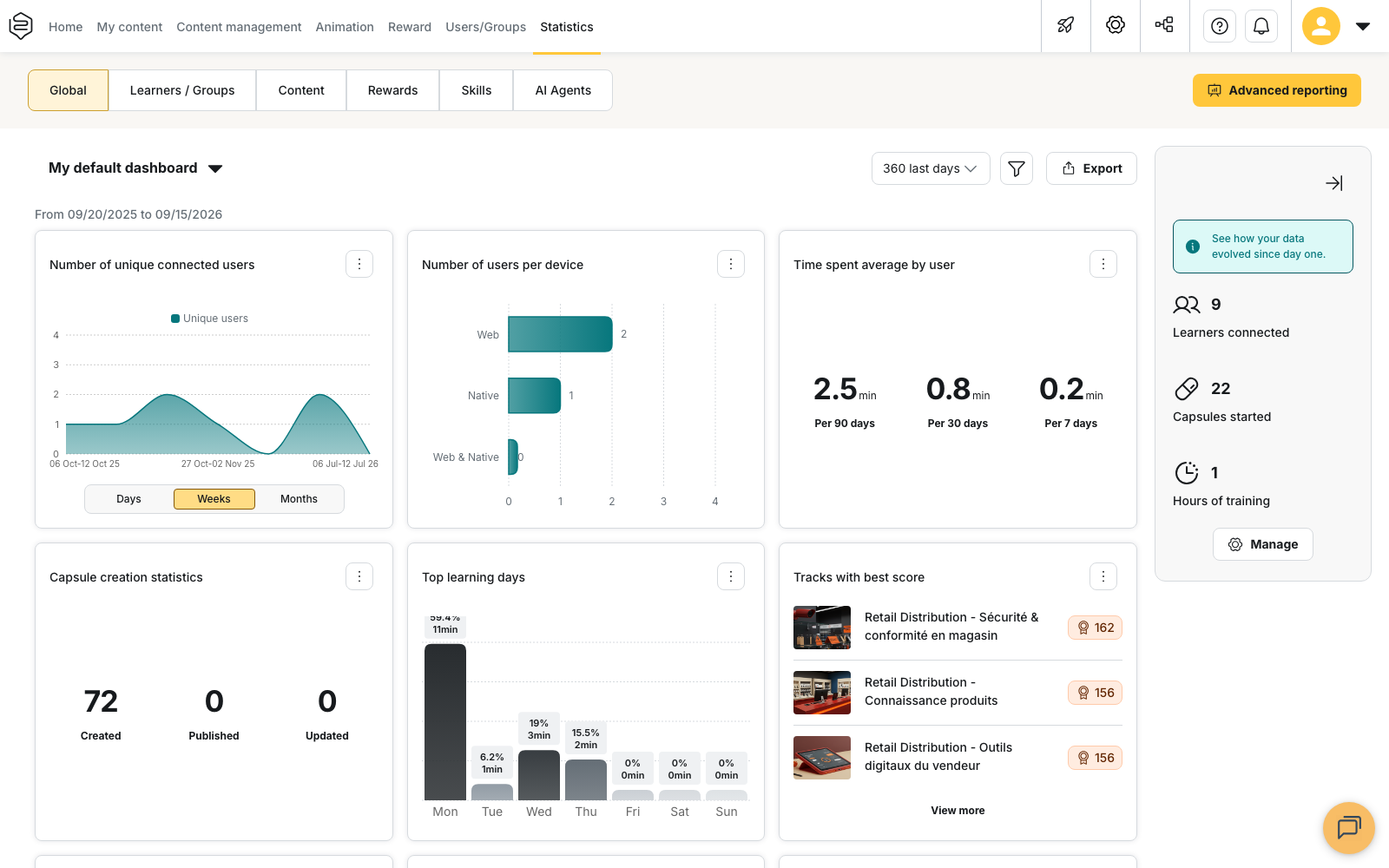Click the hierarchy structure icon
Viewport: 1389px width, 868px height.
1164,25
